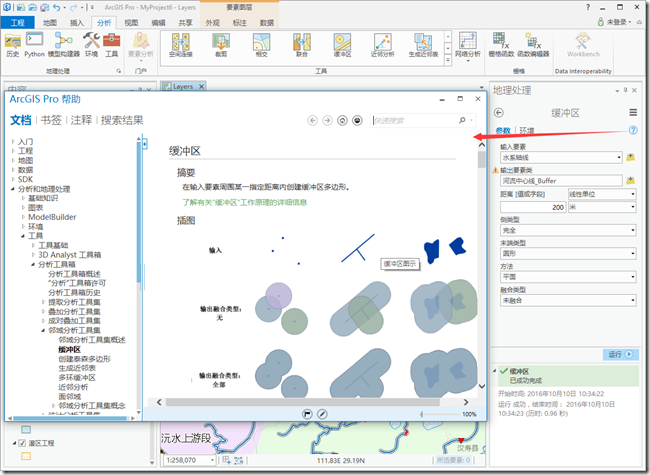Select the 空间连接 spatial join tool
This screenshot has width=650, height=475.
click(x=181, y=45)
